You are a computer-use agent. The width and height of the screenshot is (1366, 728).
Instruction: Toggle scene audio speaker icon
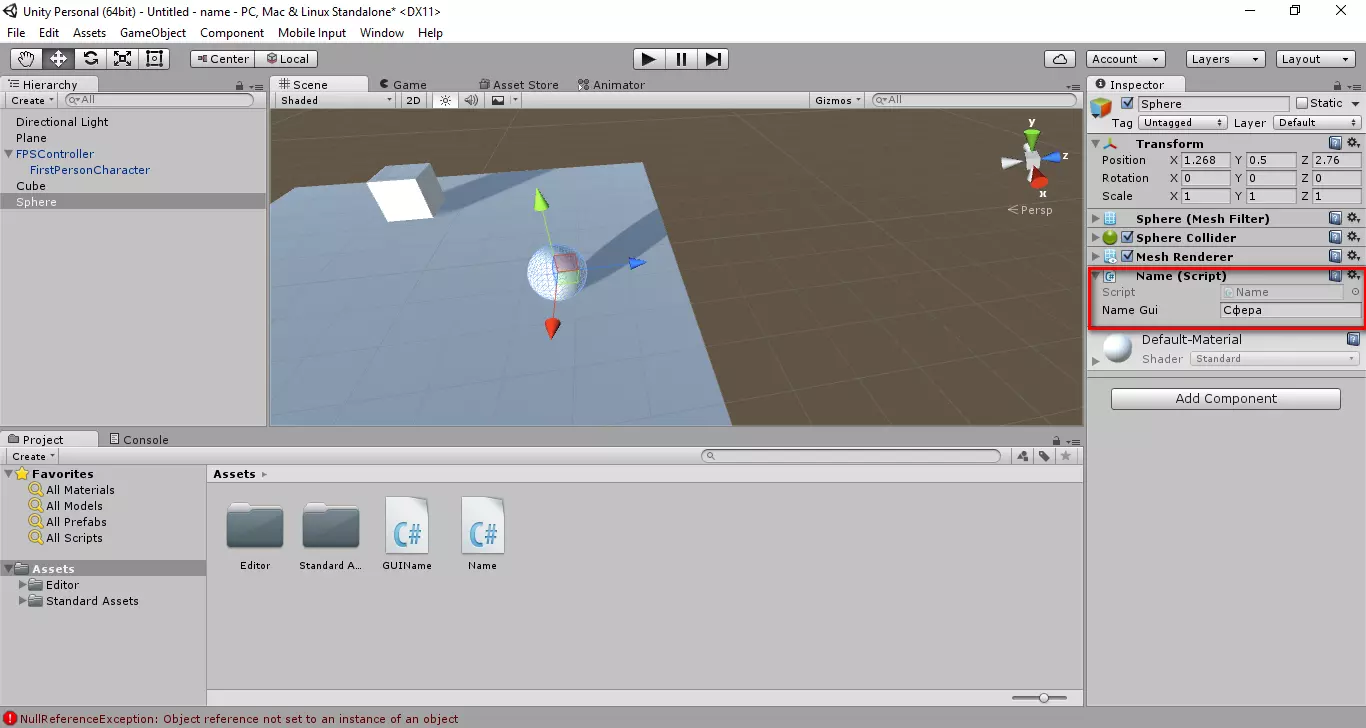471,100
